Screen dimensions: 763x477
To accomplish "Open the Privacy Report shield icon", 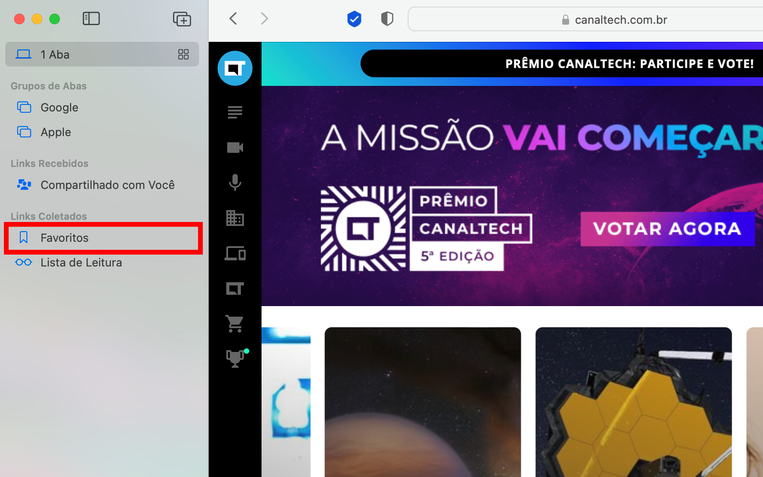I will (x=387, y=19).
